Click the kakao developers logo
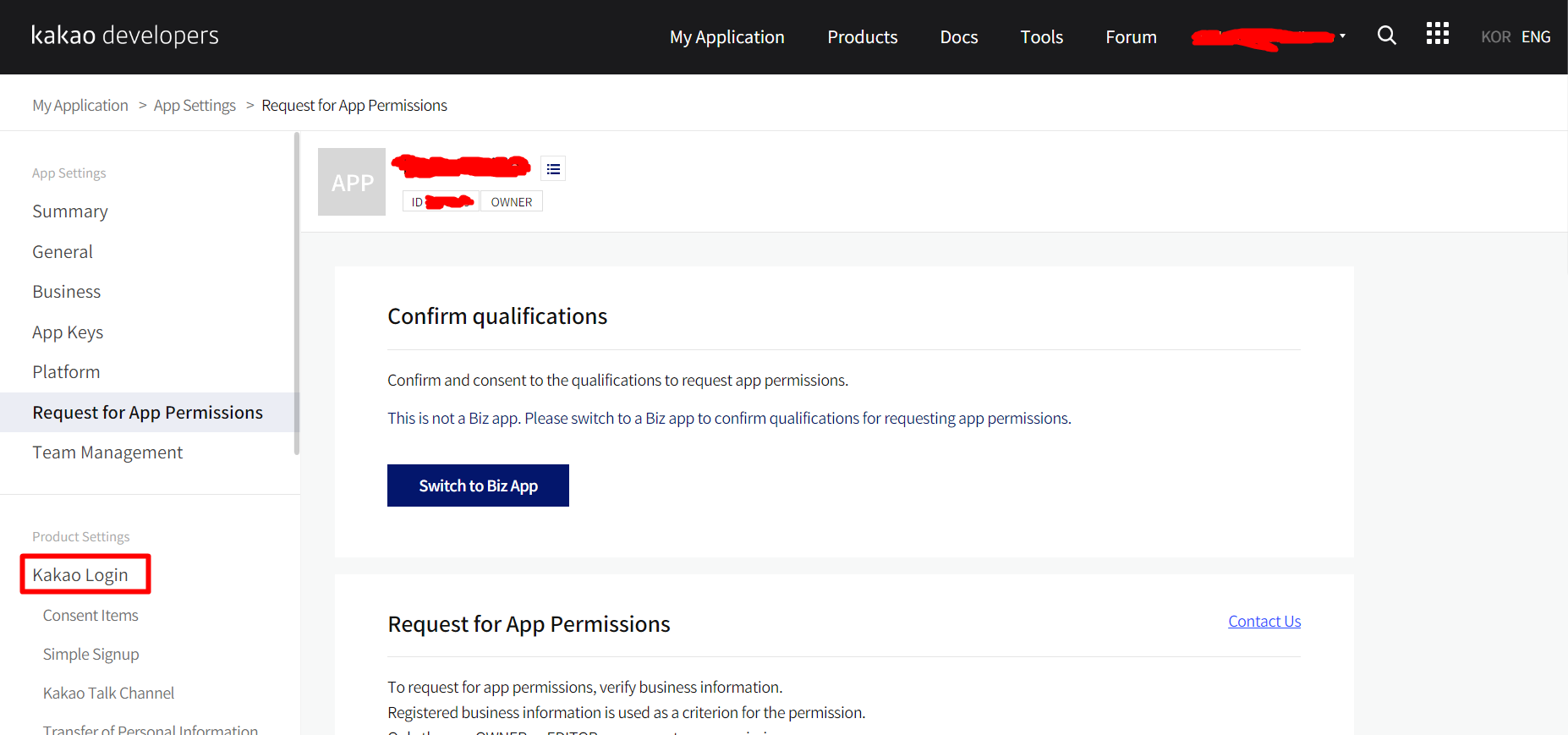1568x735 pixels. [x=125, y=36]
